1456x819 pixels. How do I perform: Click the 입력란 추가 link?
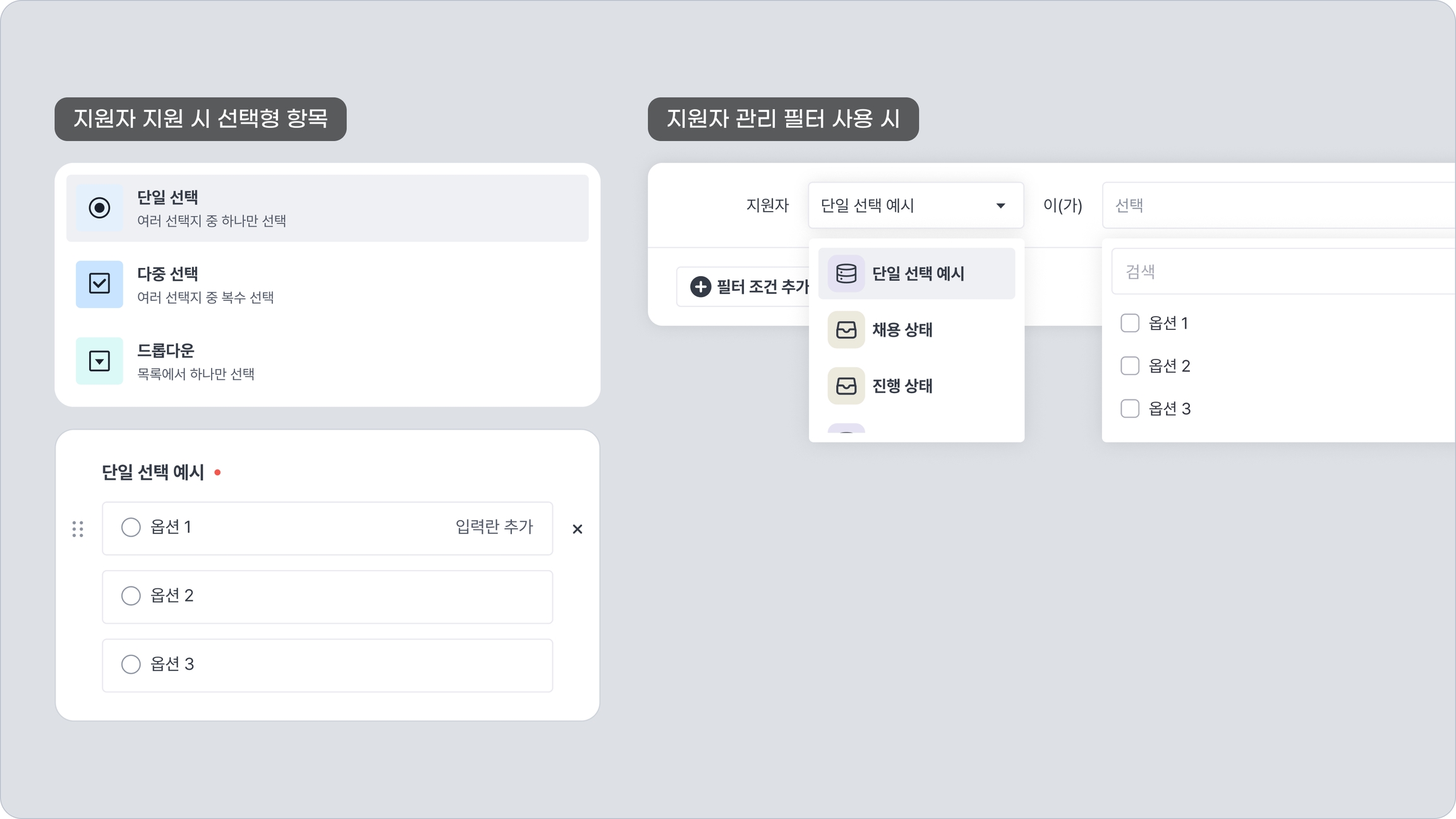click(494, 527)
